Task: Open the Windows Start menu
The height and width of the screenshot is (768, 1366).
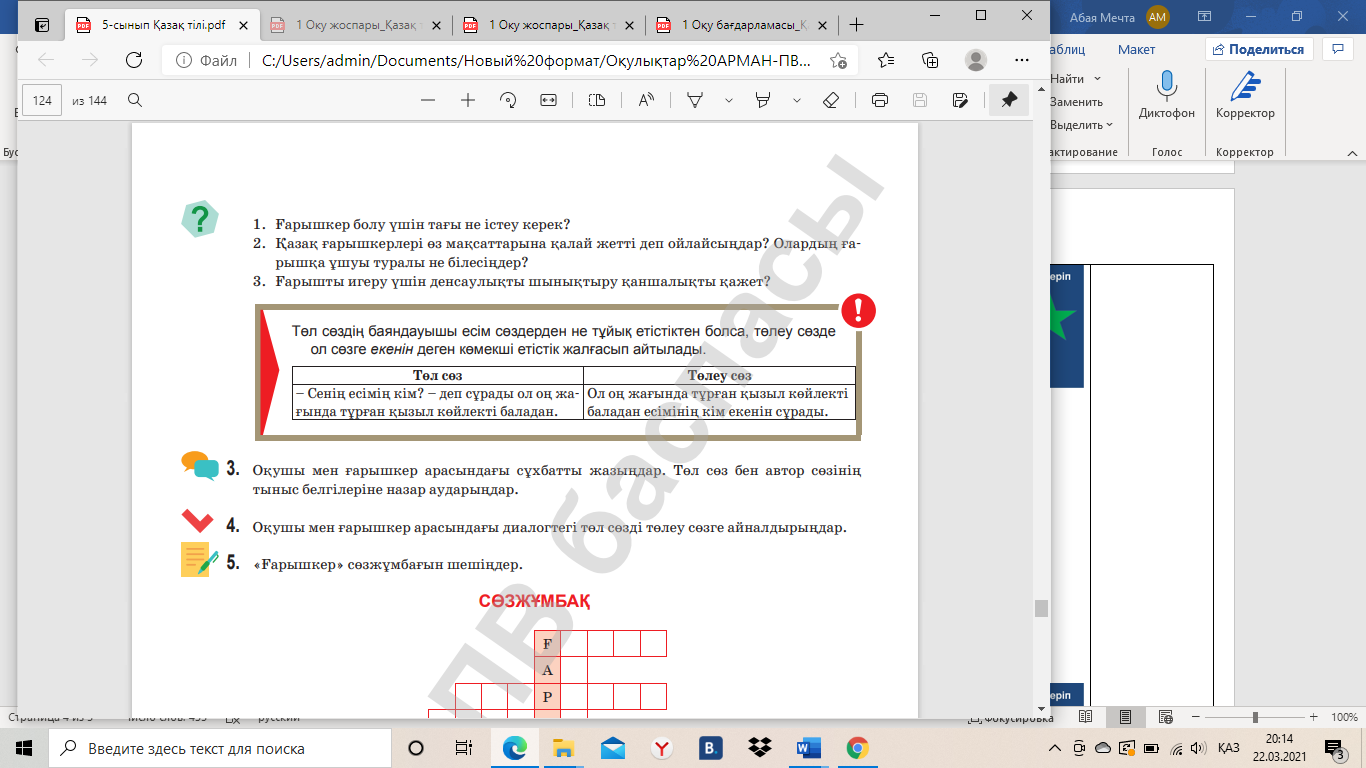Action: click(x=24, y=748)
